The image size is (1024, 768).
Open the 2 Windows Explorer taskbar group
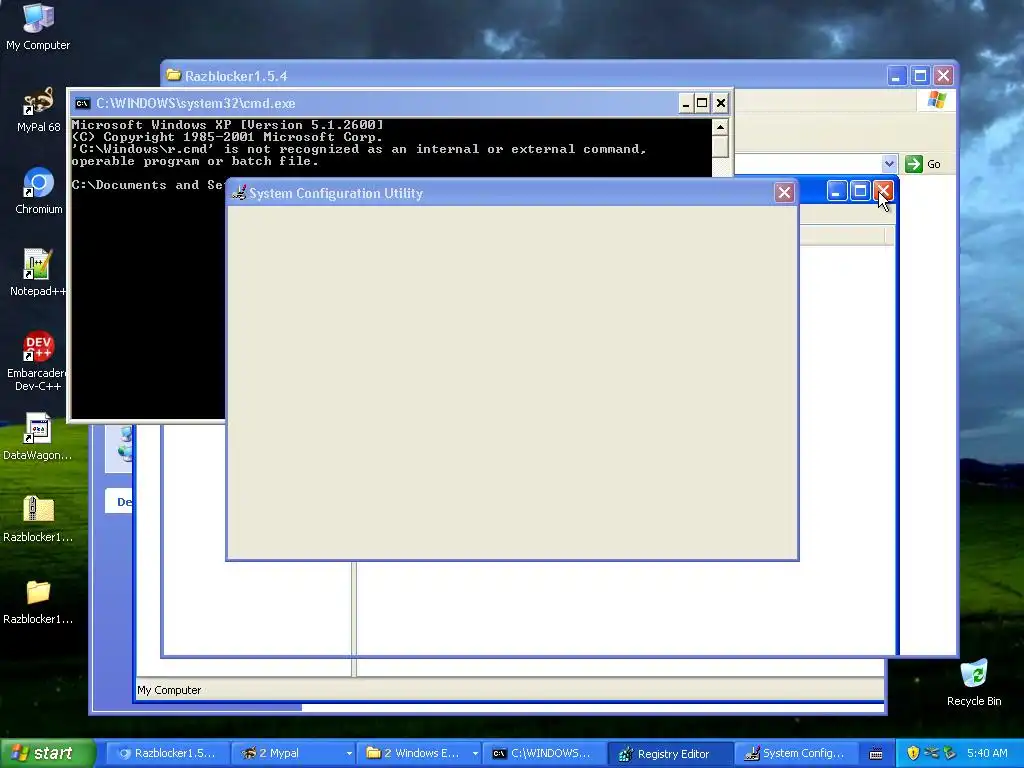[419, 753]
